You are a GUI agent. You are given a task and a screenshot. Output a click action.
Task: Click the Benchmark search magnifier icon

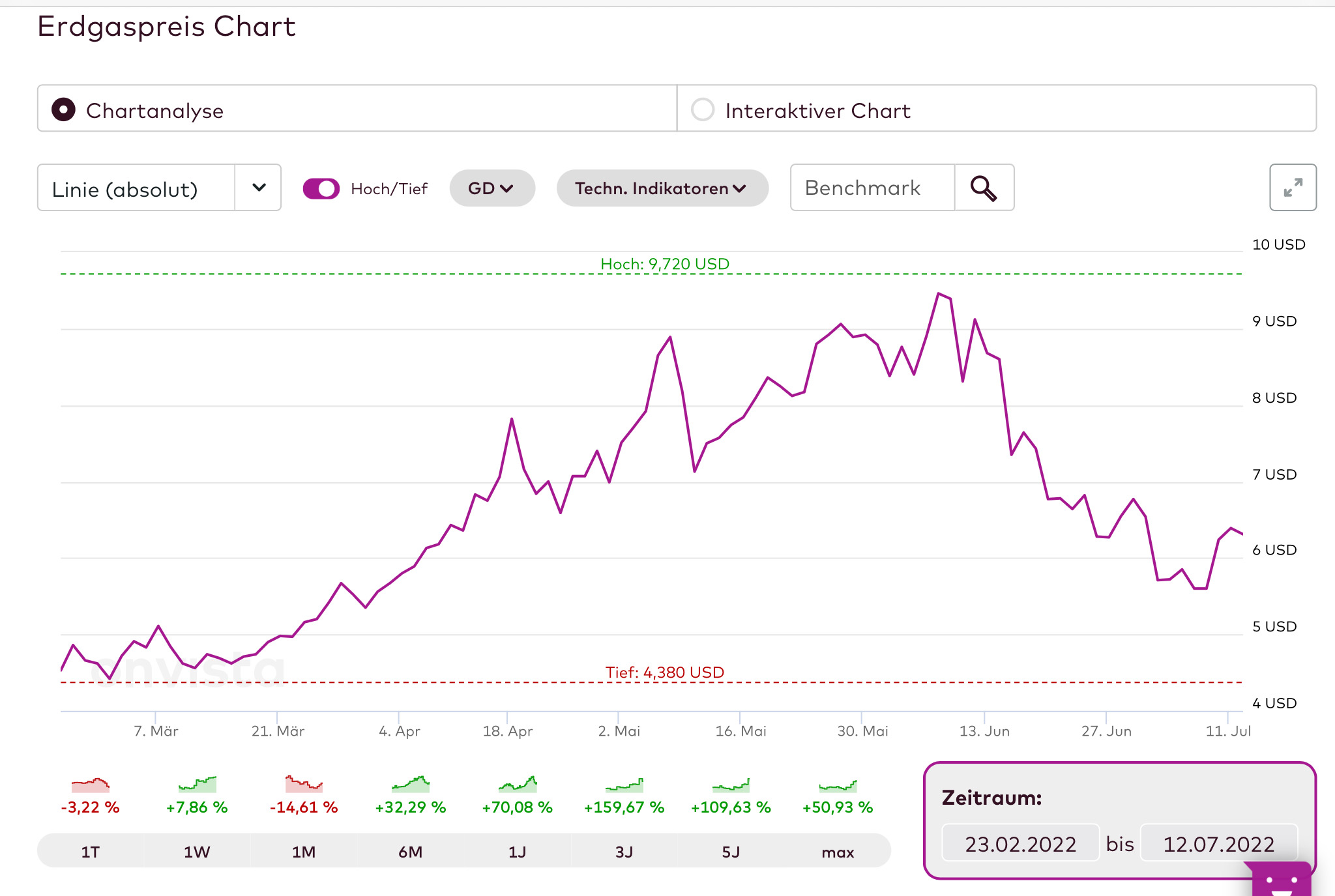[984, 188]
